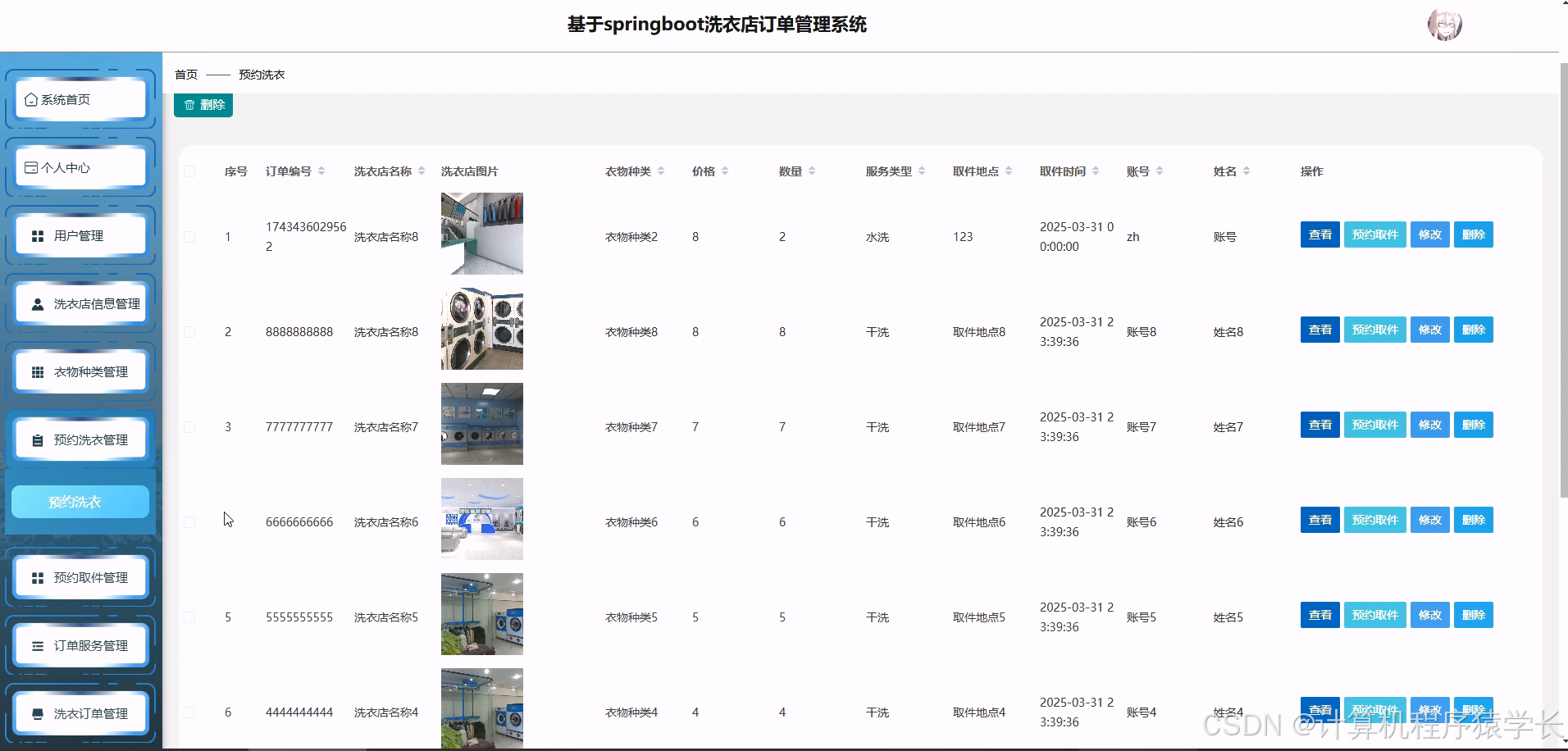The width and height of the screenshot is (1568, 751).
Task: Expand the 洗衣店信息管理 menu
Action: coord(80,304)
